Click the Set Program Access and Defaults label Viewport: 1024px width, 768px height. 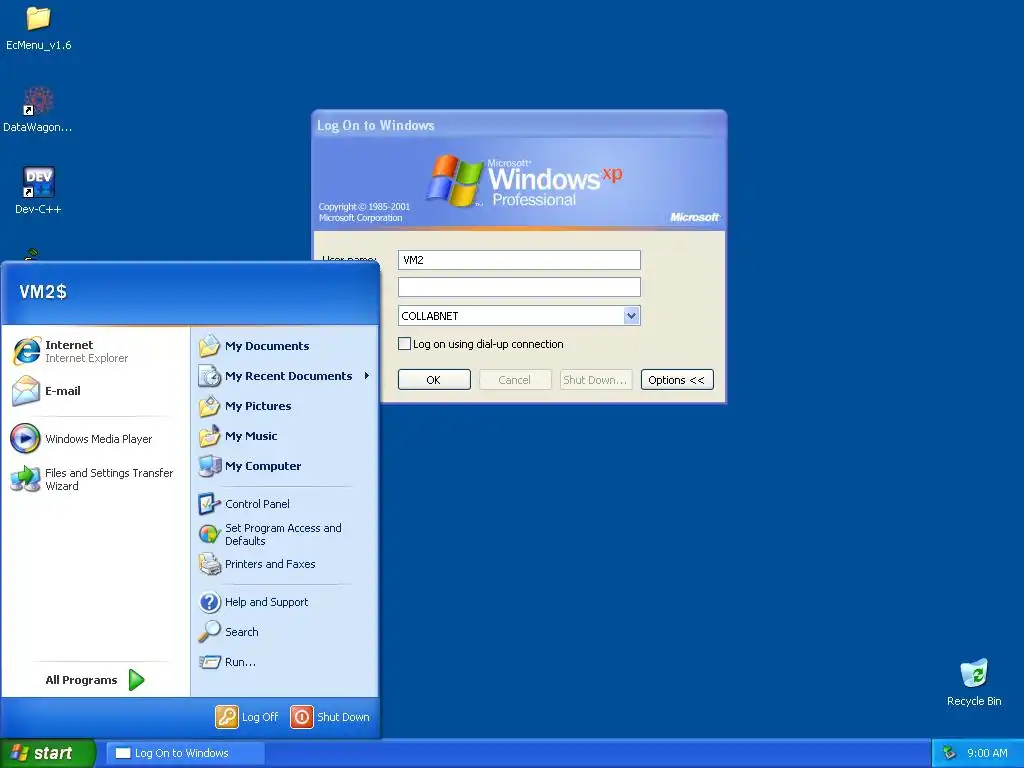click(x=283, y=534)
